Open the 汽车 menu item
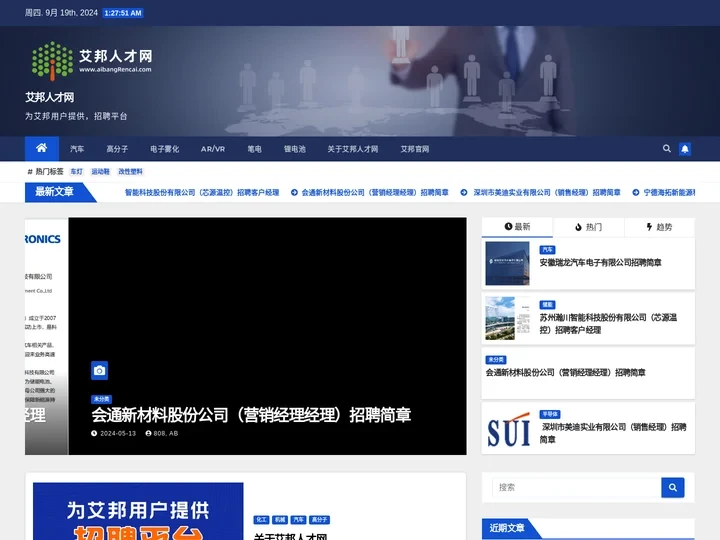Screen dimensions: 720x540 coord(77,149)
